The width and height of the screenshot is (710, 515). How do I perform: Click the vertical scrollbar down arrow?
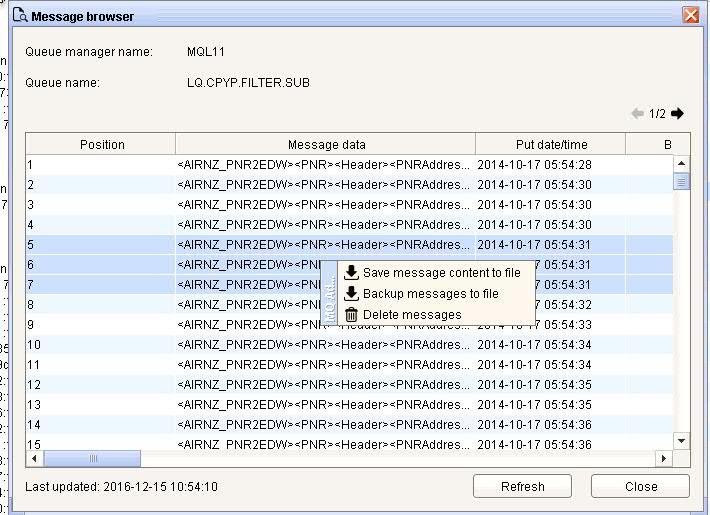click(x=681, y=441)
